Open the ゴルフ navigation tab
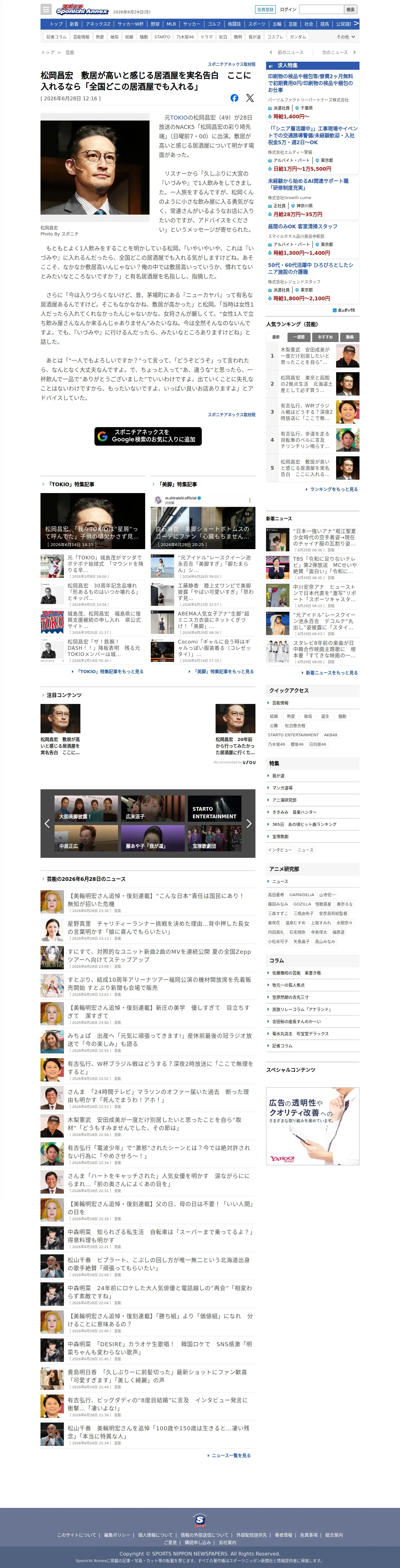Screen dimensions: 400x1568 pyautogui.click(x=214, y=24)
